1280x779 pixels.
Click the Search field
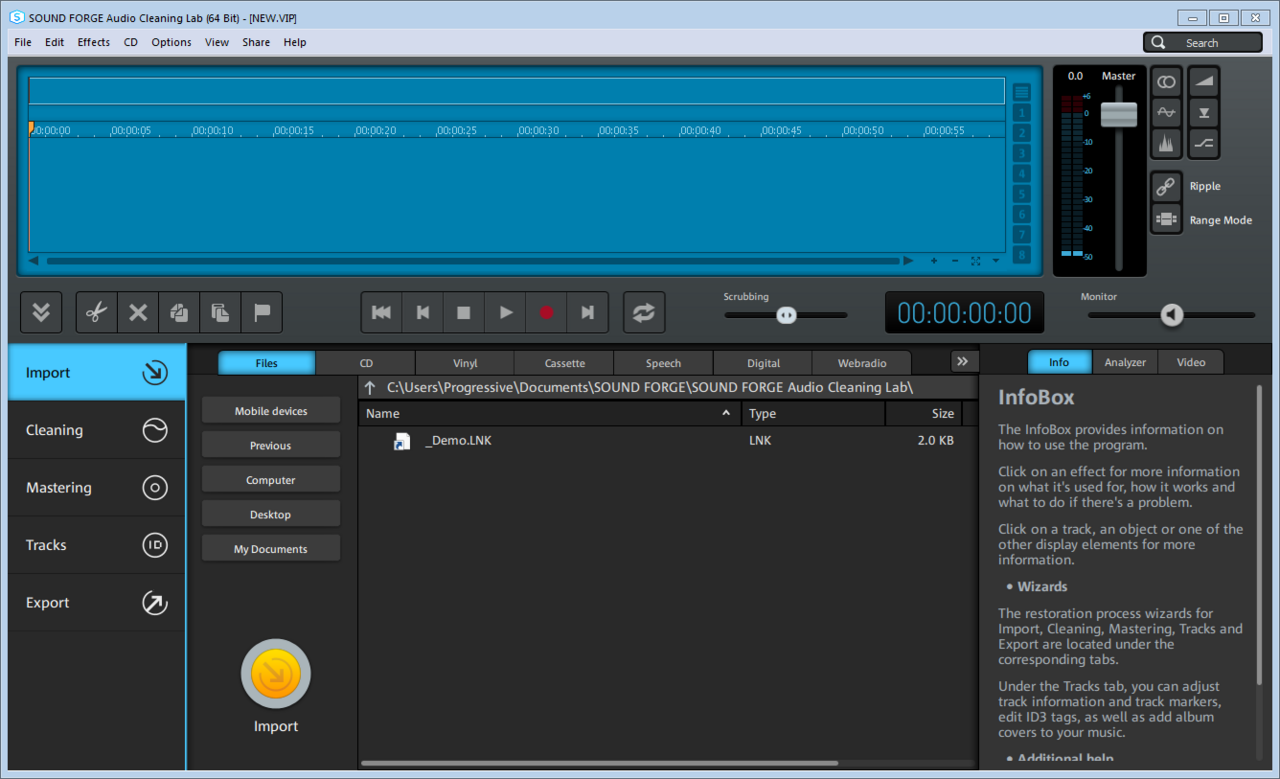coord(1203,42)
